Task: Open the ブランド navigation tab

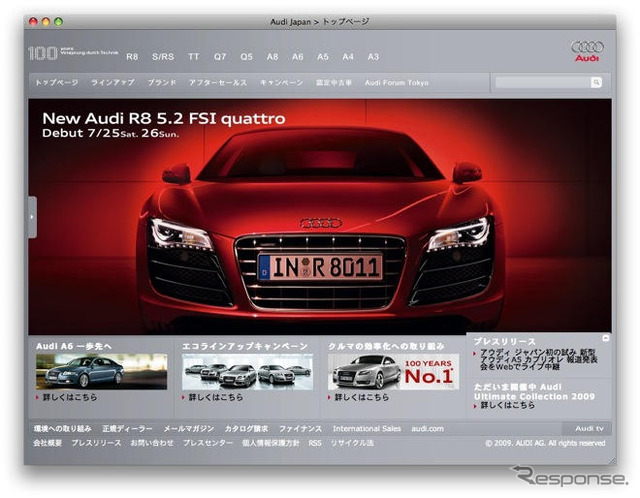Action: (162, 82)
